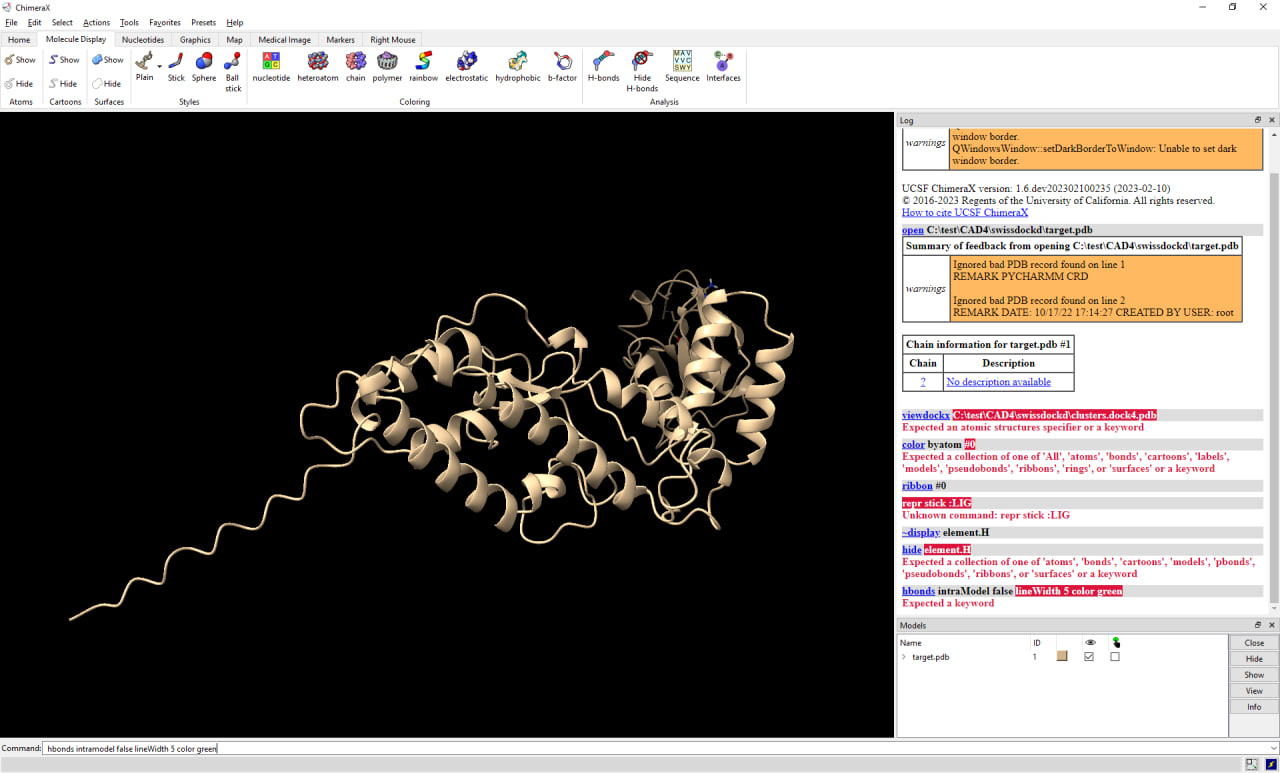Open the Sequence viewer icon
Screen dimensions: 1280x773
click(682, 66)
